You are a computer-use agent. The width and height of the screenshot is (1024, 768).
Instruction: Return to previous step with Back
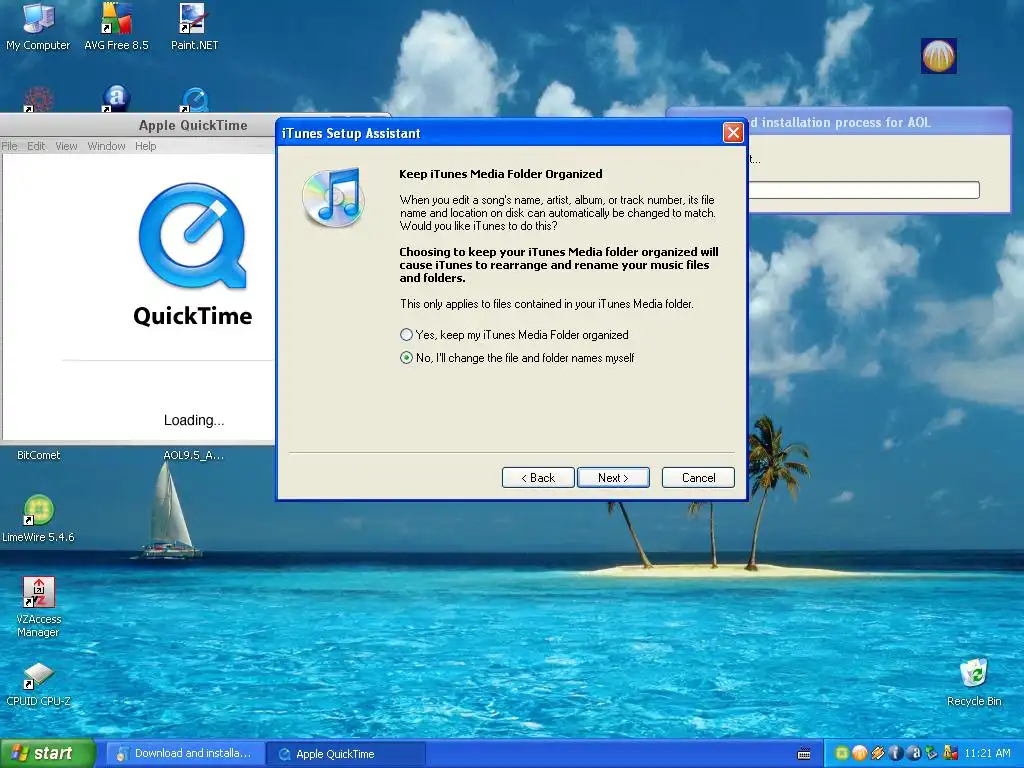[x=538, y=478]
